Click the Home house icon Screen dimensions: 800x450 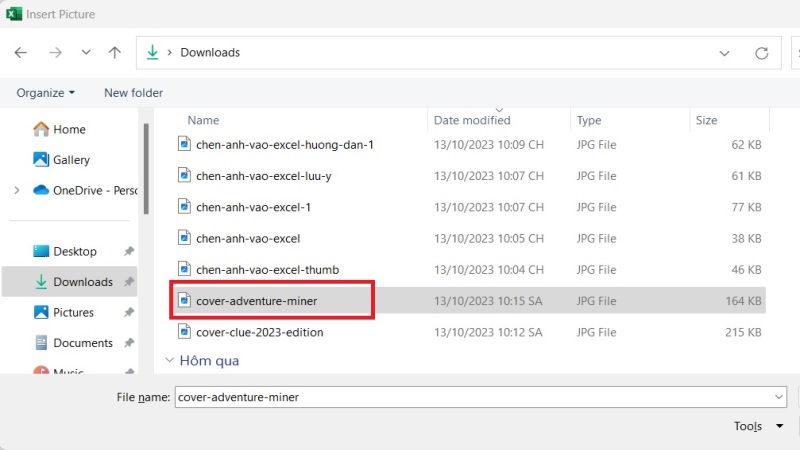coord(41,129)
